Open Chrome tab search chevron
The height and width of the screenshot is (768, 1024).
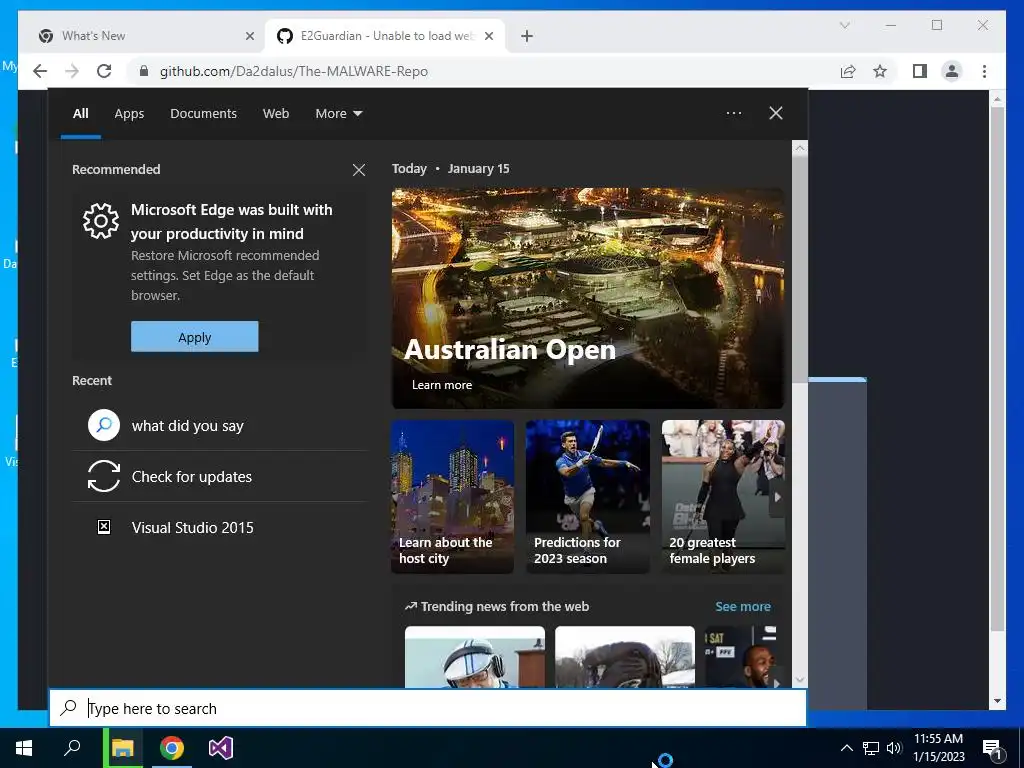coord(844,25)
